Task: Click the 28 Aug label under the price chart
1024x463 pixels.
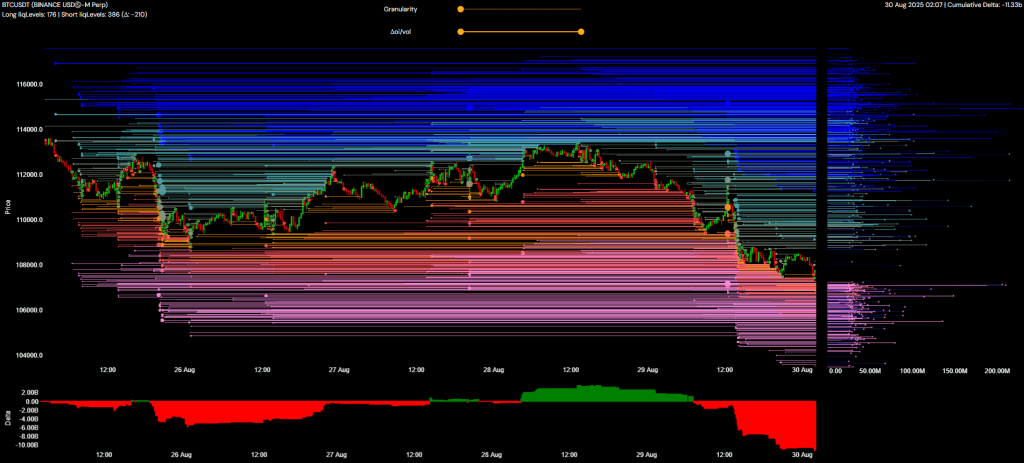Action: point(492,370)
